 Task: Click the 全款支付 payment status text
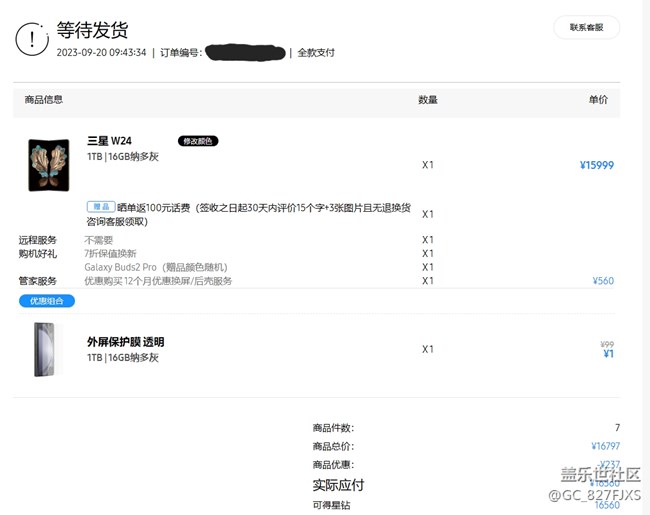click(316, 52)
